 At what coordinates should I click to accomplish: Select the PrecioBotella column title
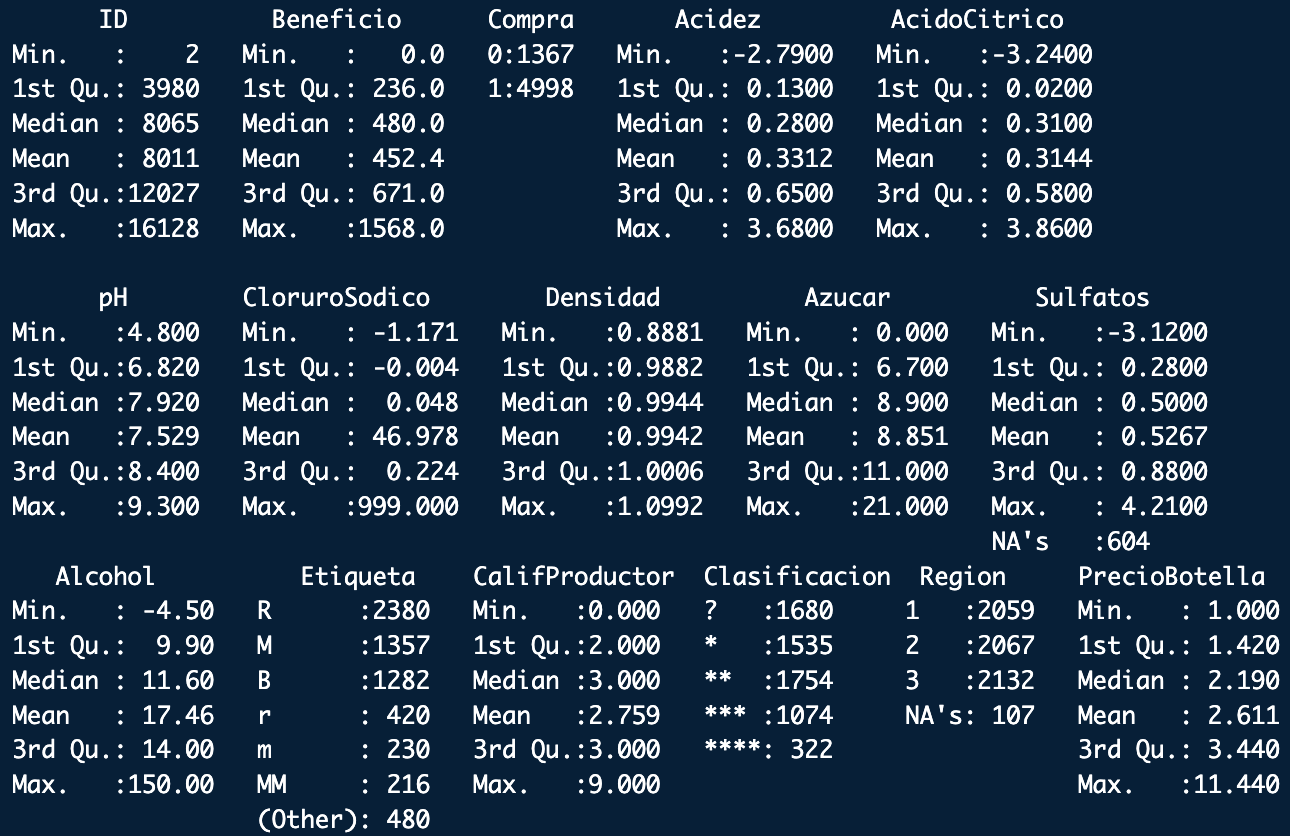1171,576
